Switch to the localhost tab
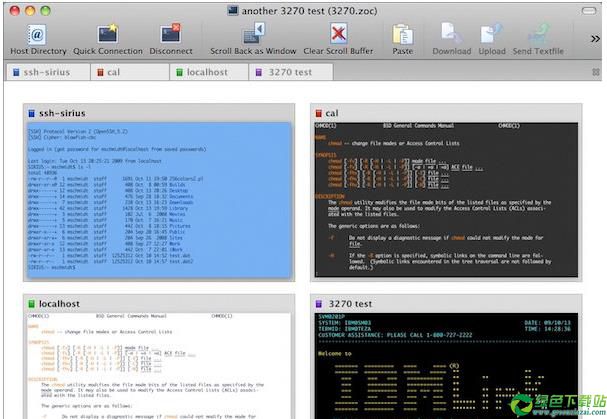This screenshot has height=419, width=607. (x=209, y=72)
